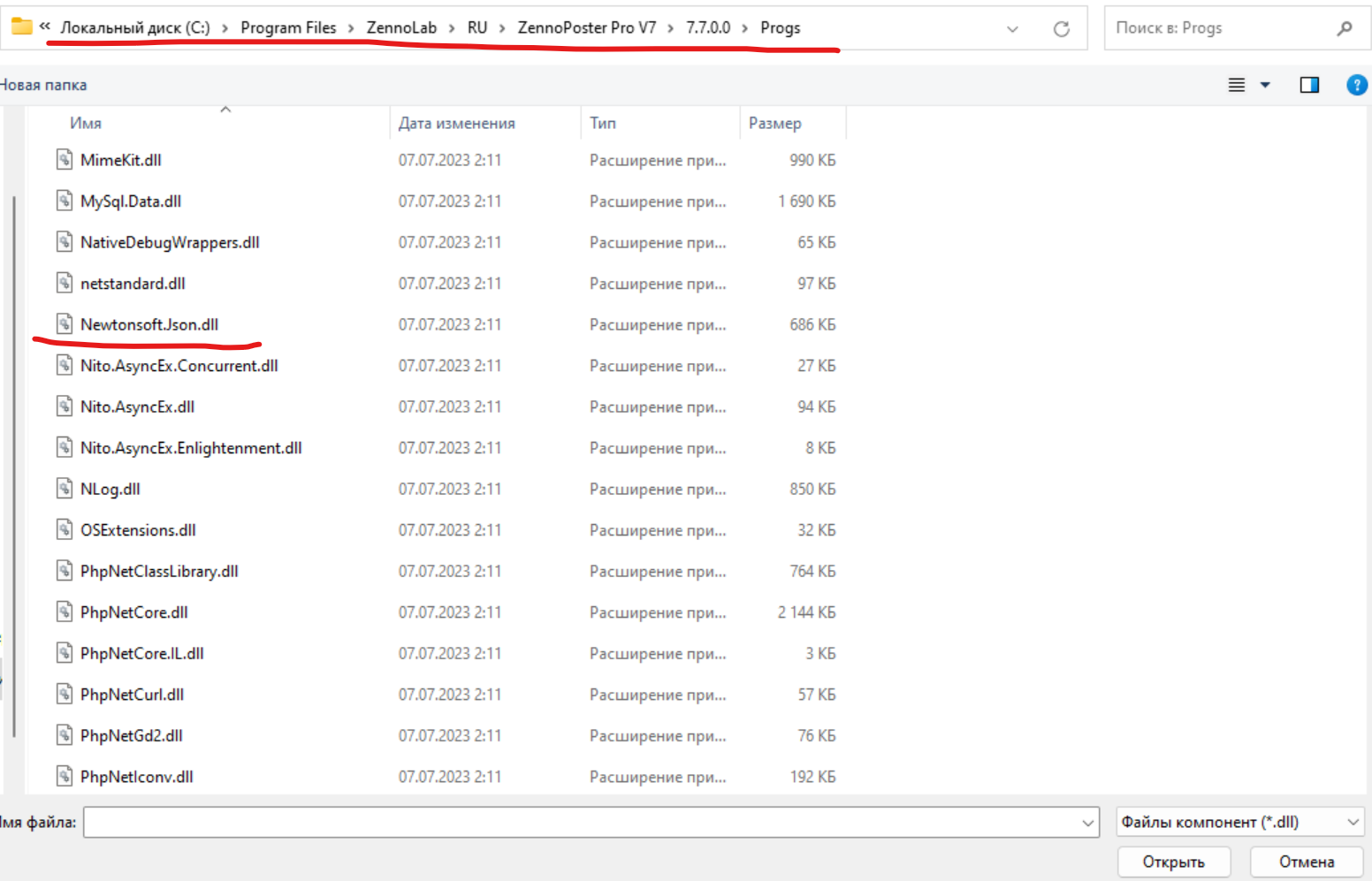Click the Новая папка button
The width and height of the screenshot is (1372, 881).
pyautogui.click(x=43, y=85)
